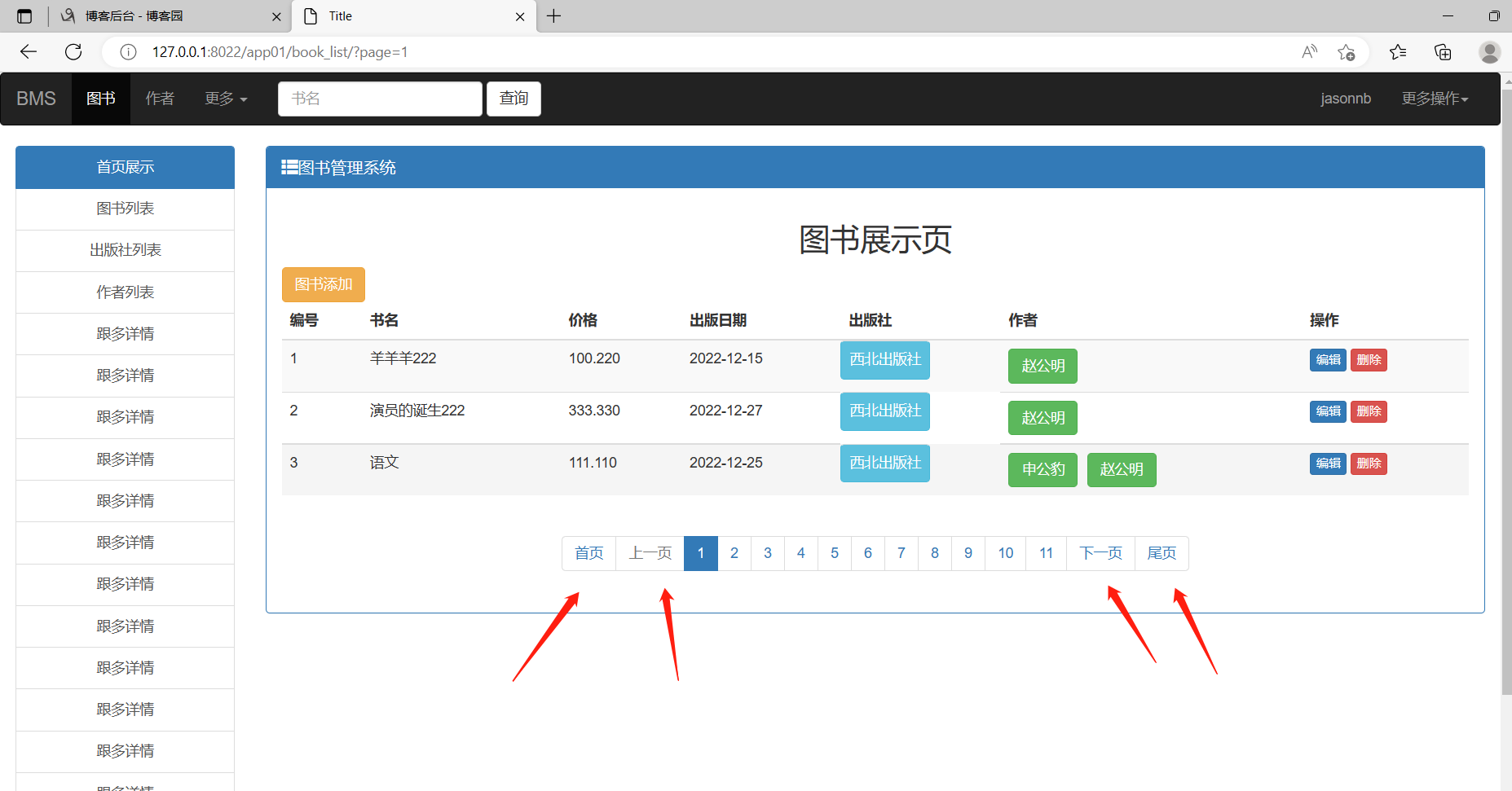Click author 申公豹 for 语文
The image size is (1512, 791).
click(1043, 470)
